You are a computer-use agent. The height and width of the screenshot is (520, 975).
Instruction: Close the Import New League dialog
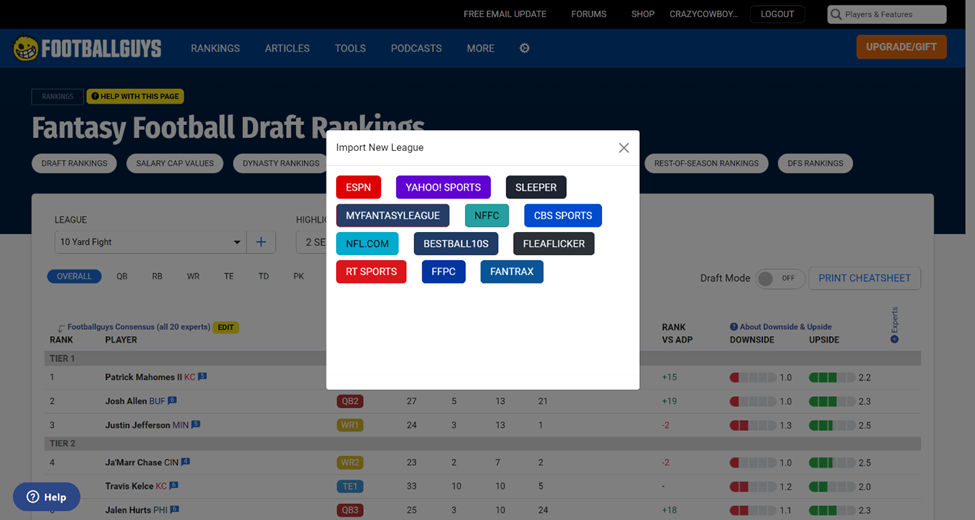(x=624, y=147)
